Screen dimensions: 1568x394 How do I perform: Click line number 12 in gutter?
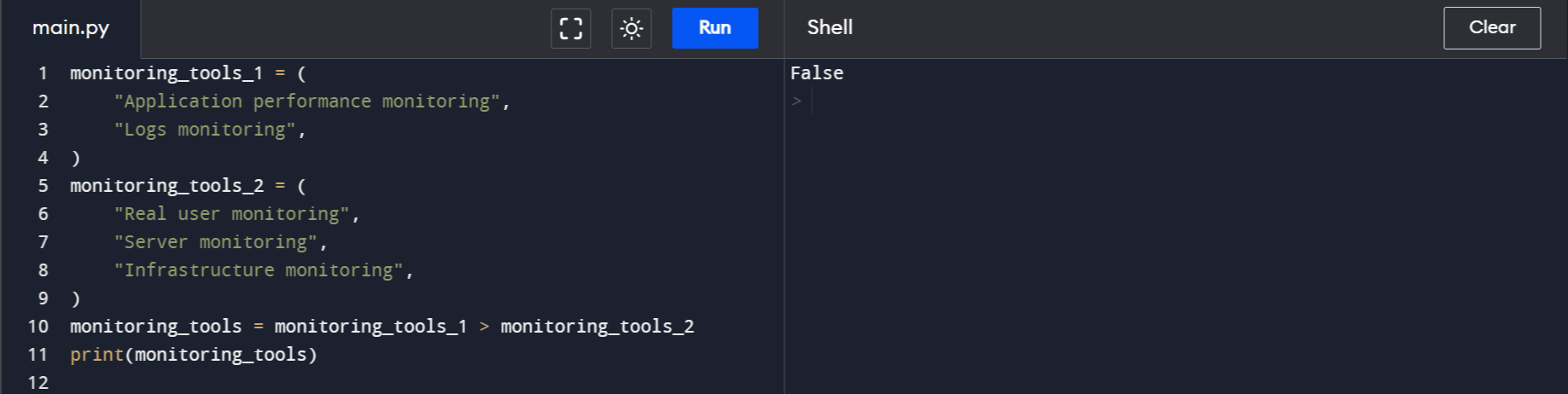(38, 383)
